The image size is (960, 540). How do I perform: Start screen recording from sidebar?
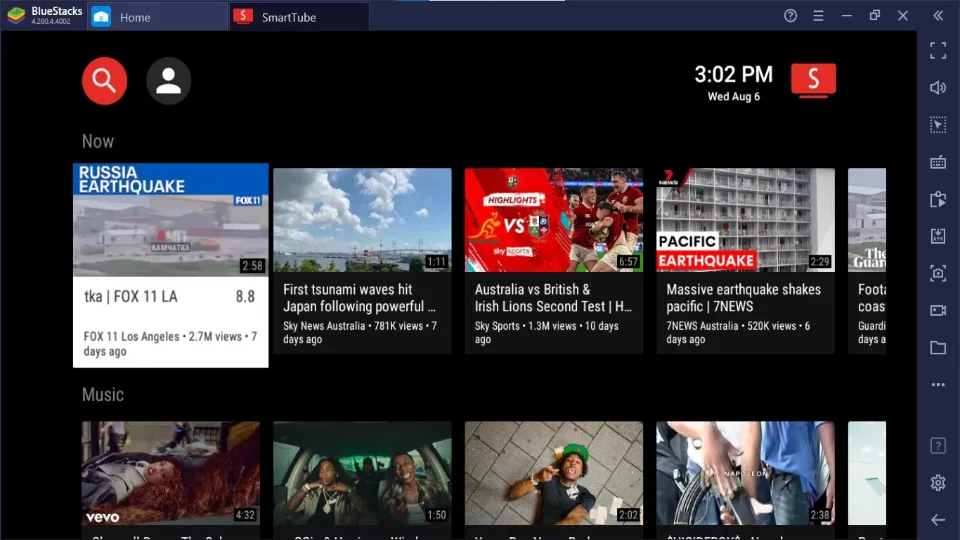[938, 310]
